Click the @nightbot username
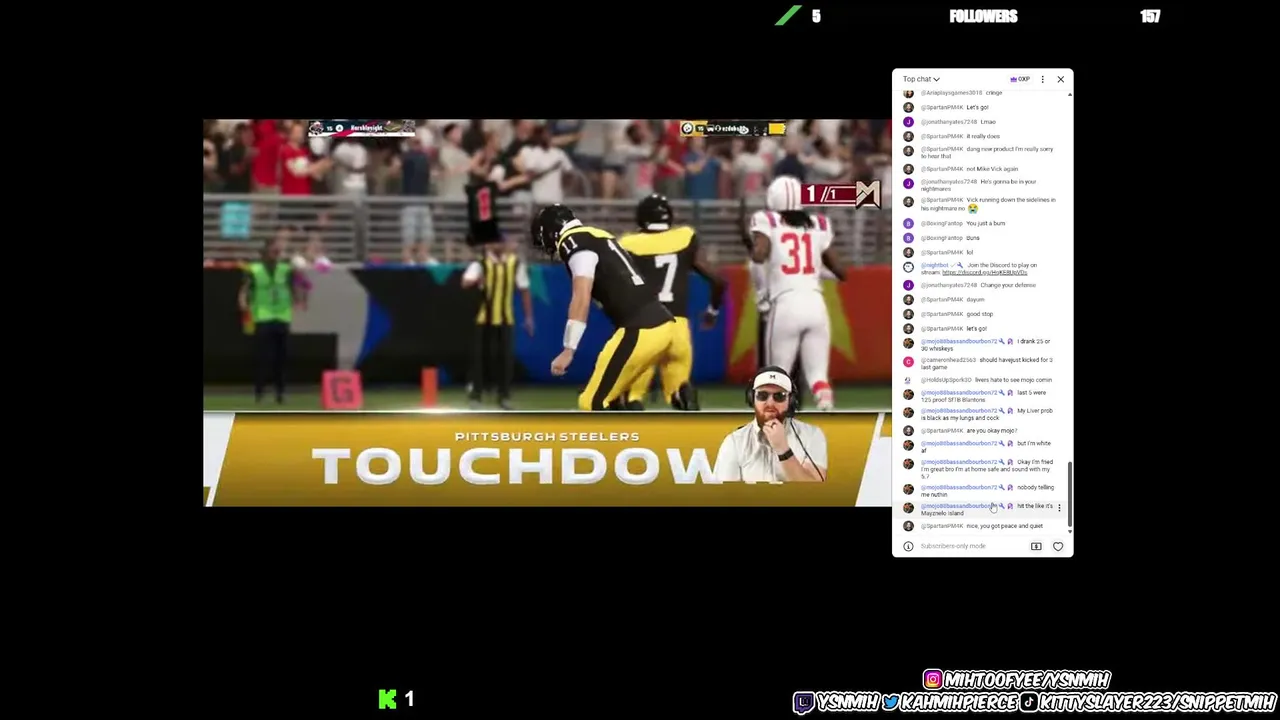 (933, 265)
